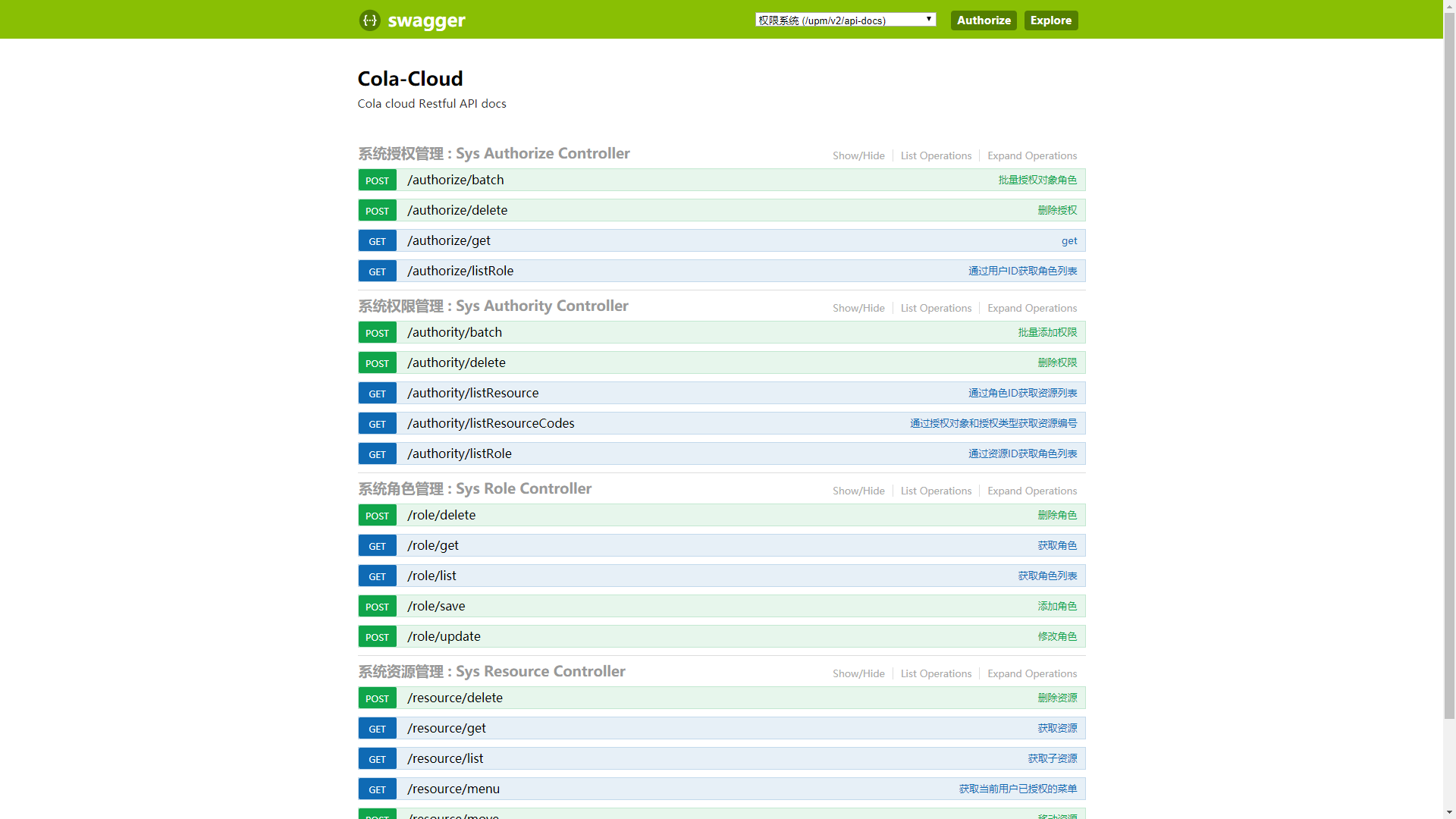Toggle Show/Hide for Sys Authorize Controller
The height and width of the screenshot is (819, 1456).
pos(858,155)
